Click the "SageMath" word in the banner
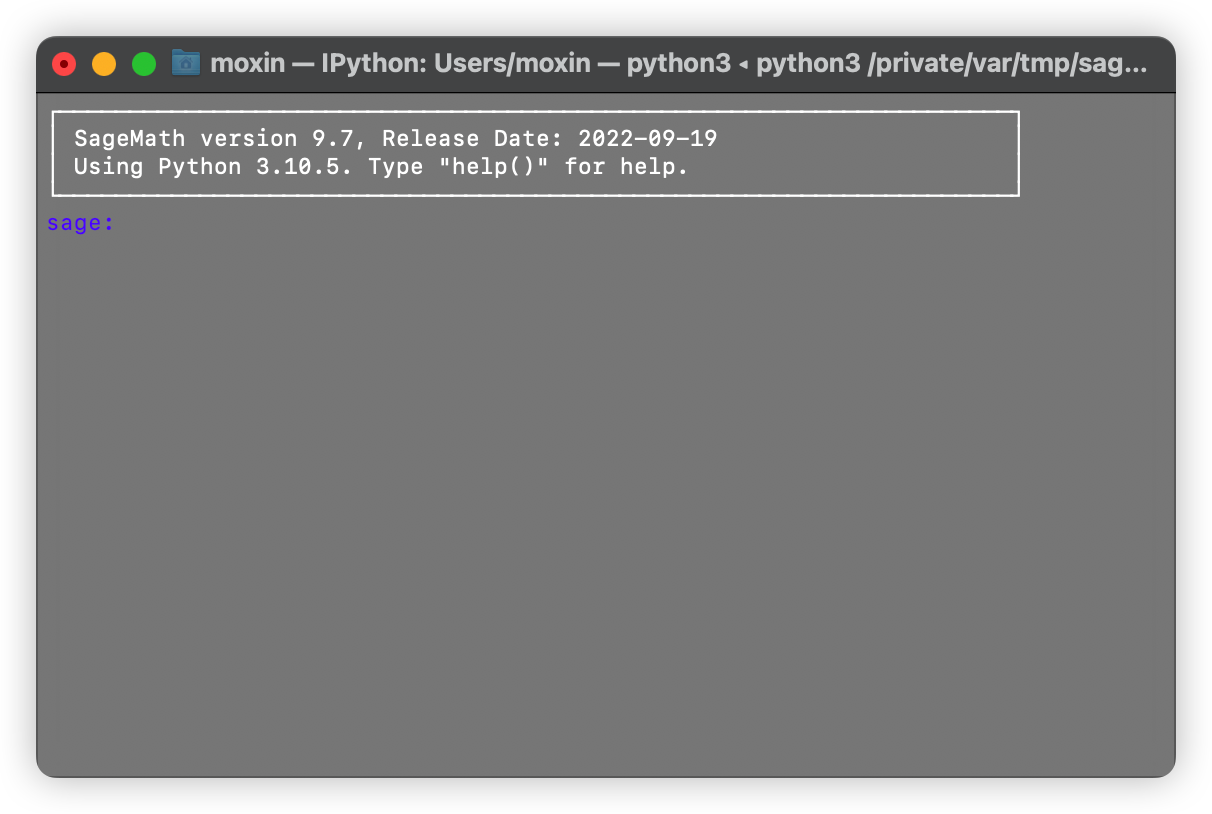The height and width of the screenshot is (814, 1212). point(129,138)
